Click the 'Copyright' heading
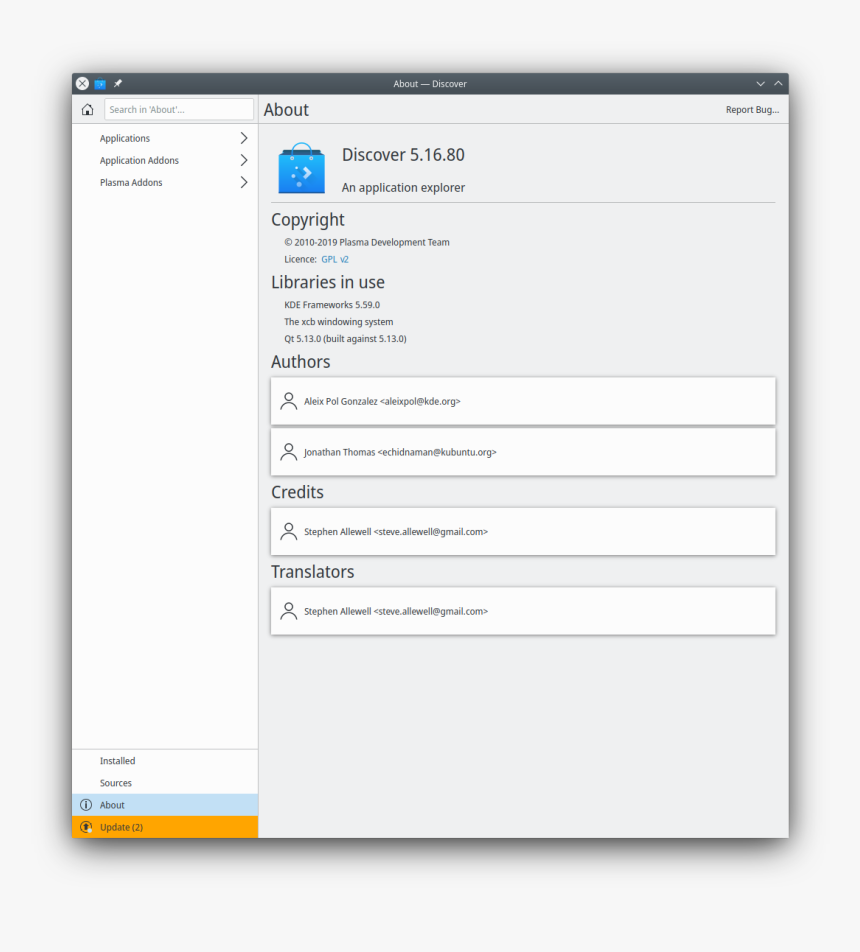The image size is (860, 952). click(x=308, y=220)
